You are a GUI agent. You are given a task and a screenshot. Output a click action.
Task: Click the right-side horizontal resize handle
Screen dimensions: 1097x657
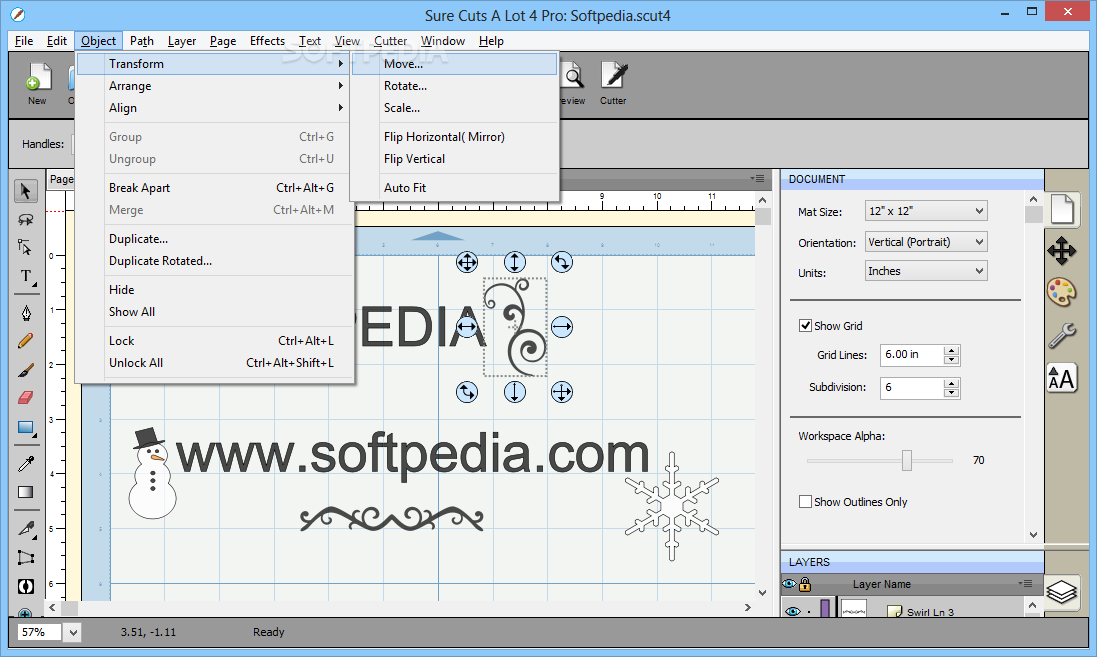click(562, 327)
